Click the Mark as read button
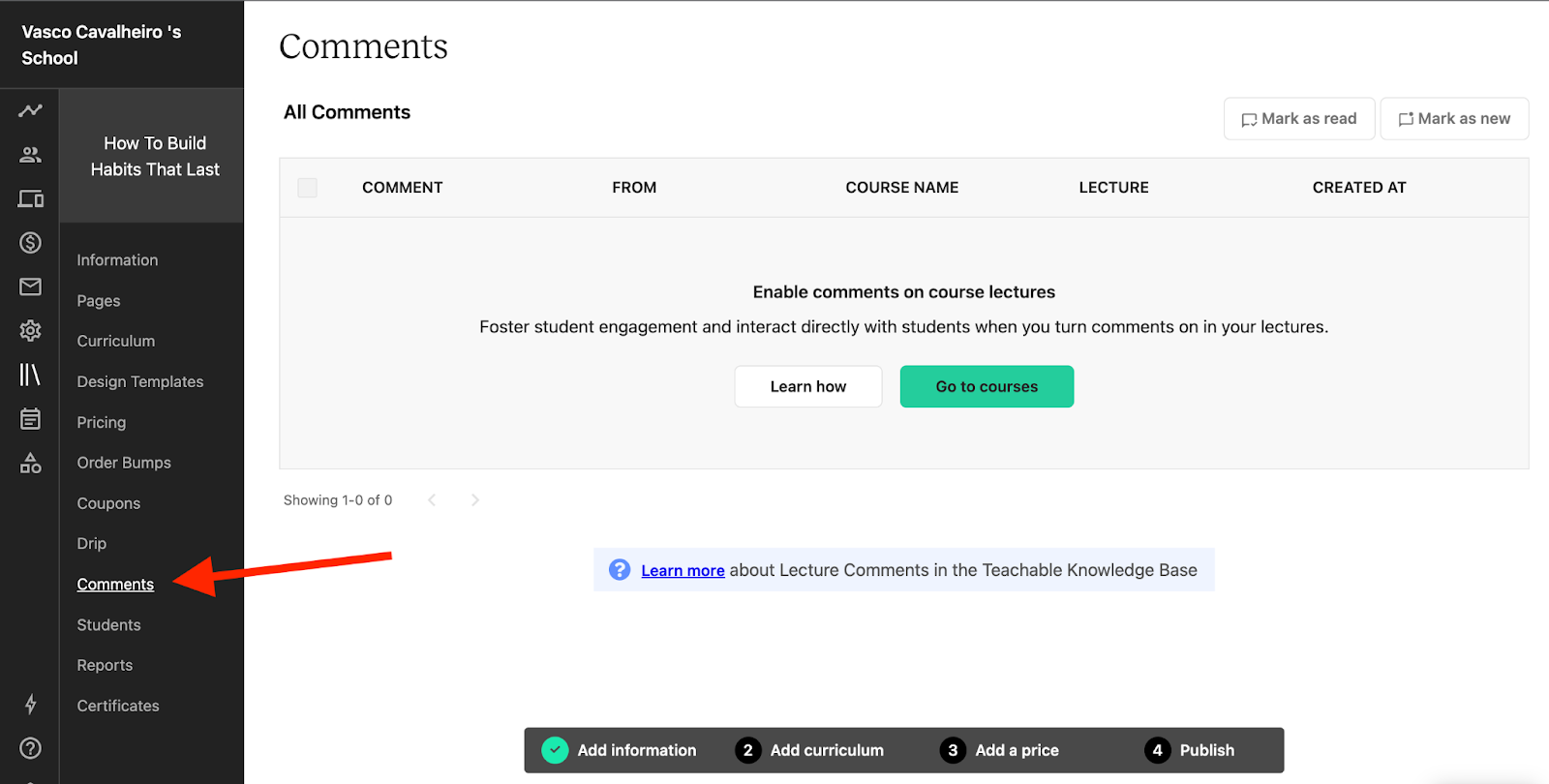This screenshot has width=1549, height=784. 1299,119
